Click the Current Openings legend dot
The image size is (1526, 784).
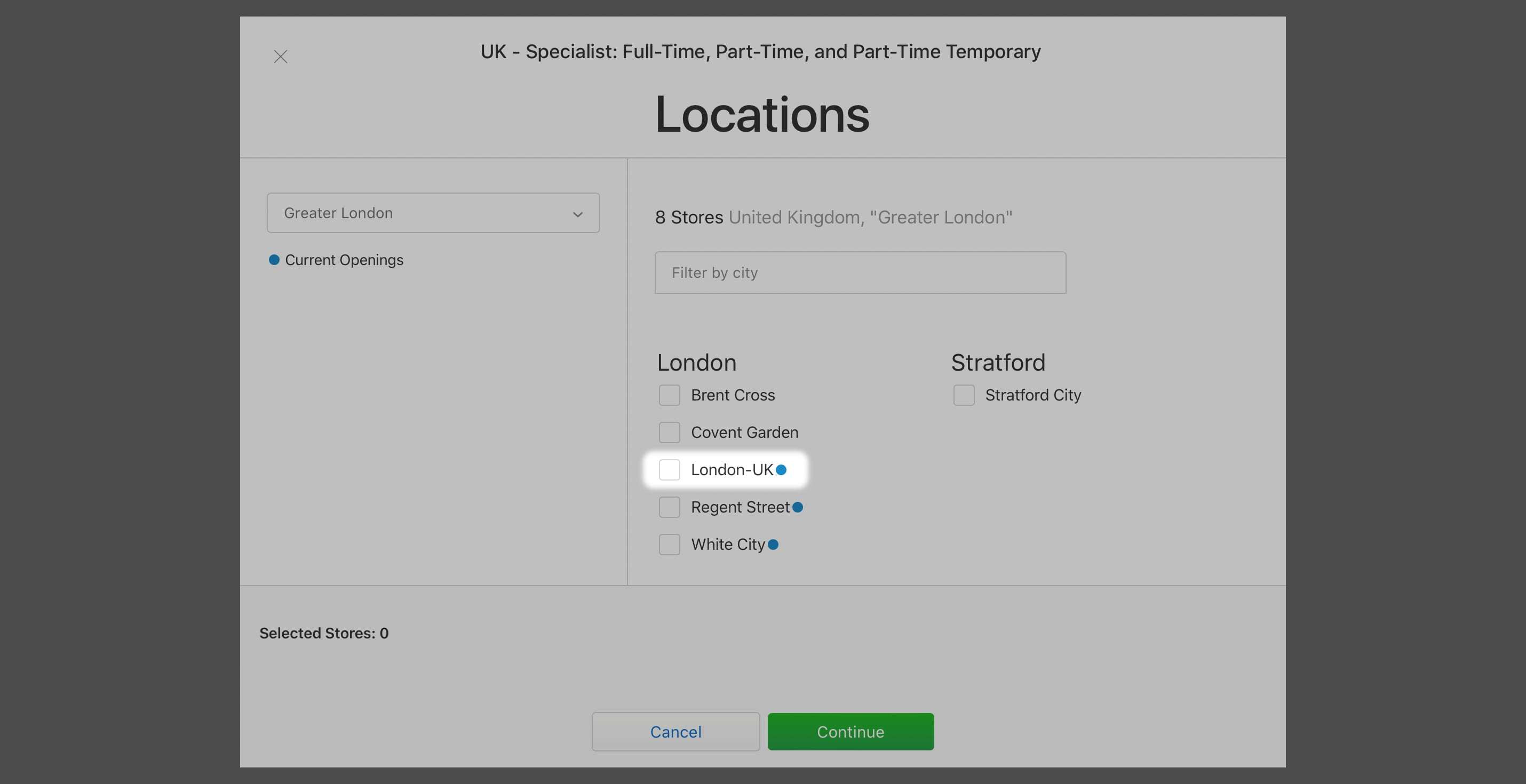(x=274, y=260)
